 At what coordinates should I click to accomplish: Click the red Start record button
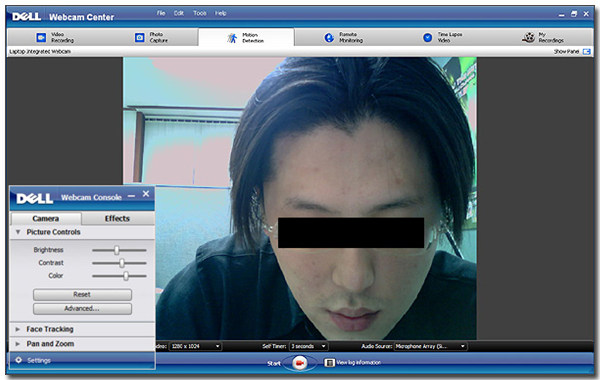click(x=300, y=362)
